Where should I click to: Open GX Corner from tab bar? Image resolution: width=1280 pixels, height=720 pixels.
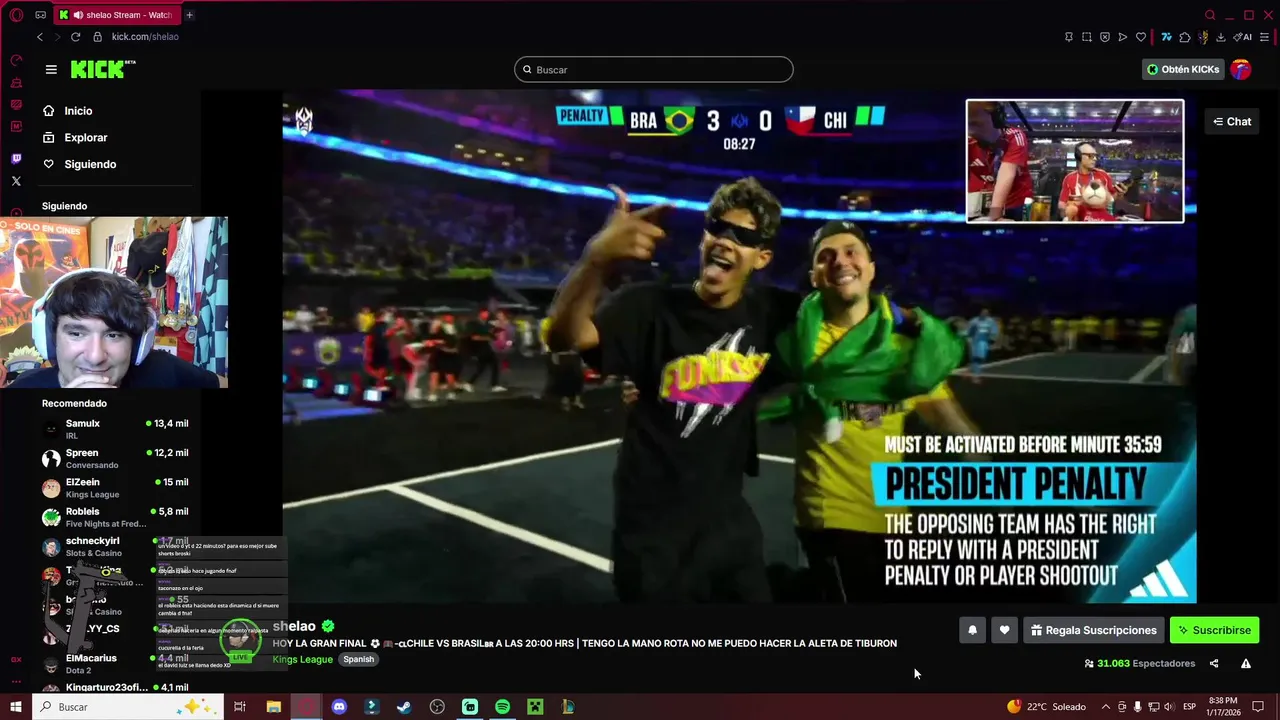[x=40, y=15]
